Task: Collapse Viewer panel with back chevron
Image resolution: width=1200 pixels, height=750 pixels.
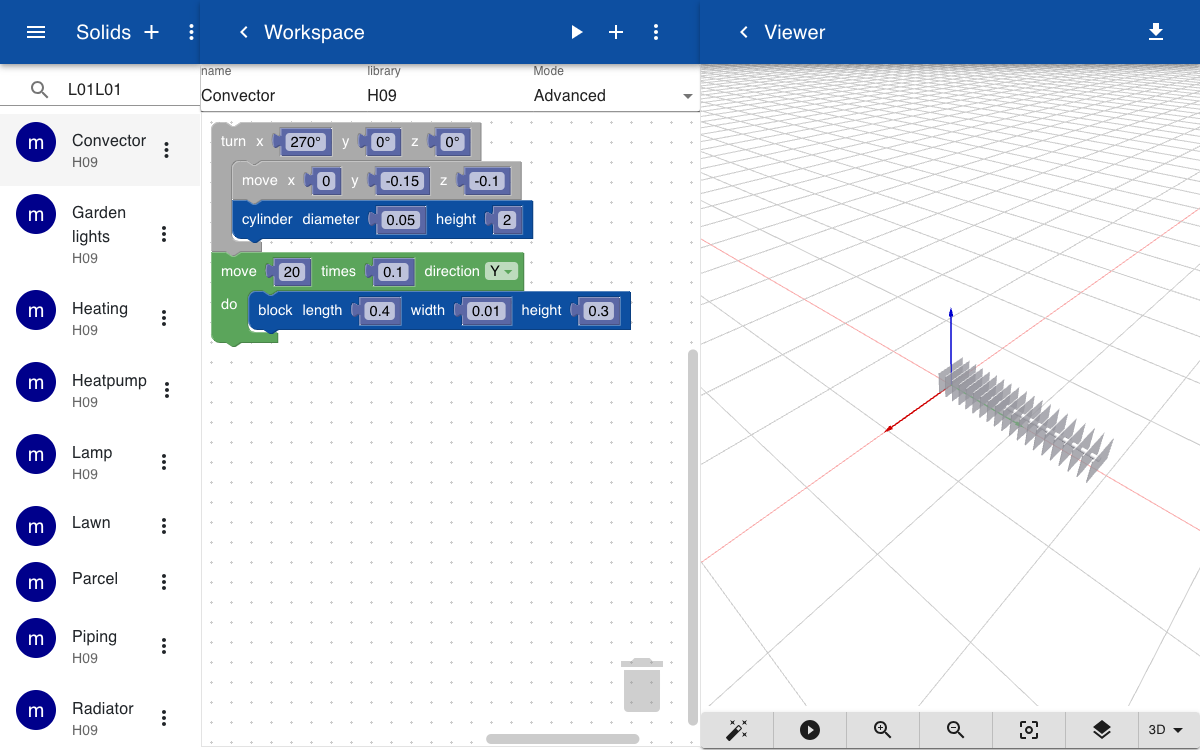Action: (743, 32)
